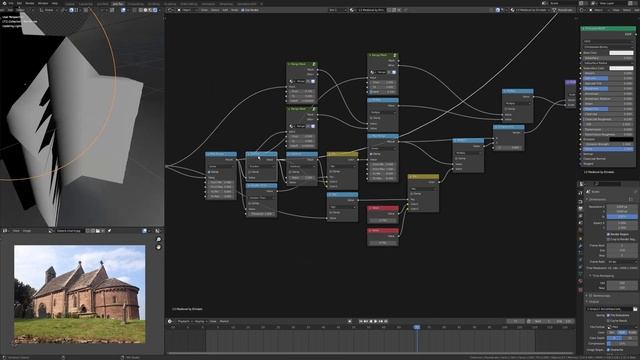Switch viewport to rendered shading
The height and width of the screenshot is (360, 640).
(x=155, y=10)
